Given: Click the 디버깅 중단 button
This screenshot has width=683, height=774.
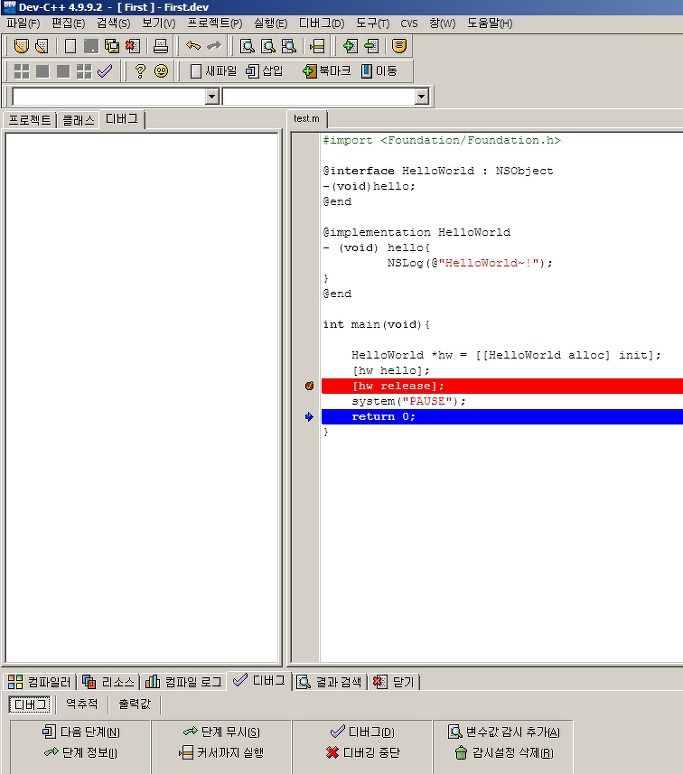Looking at the screenshot, I should point(363,753).
